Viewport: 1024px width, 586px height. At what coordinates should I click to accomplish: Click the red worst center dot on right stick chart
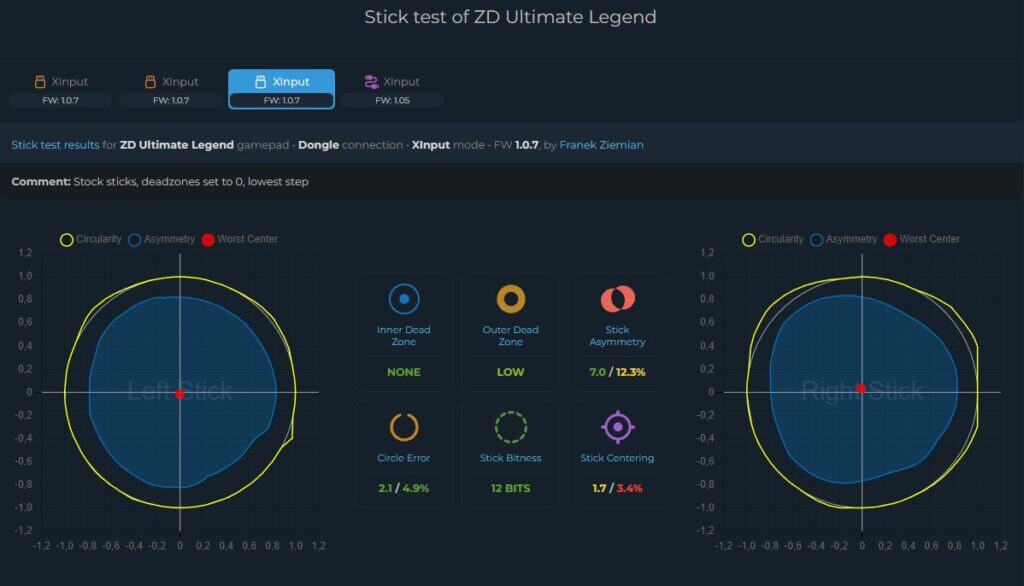[x=861, y=389]
